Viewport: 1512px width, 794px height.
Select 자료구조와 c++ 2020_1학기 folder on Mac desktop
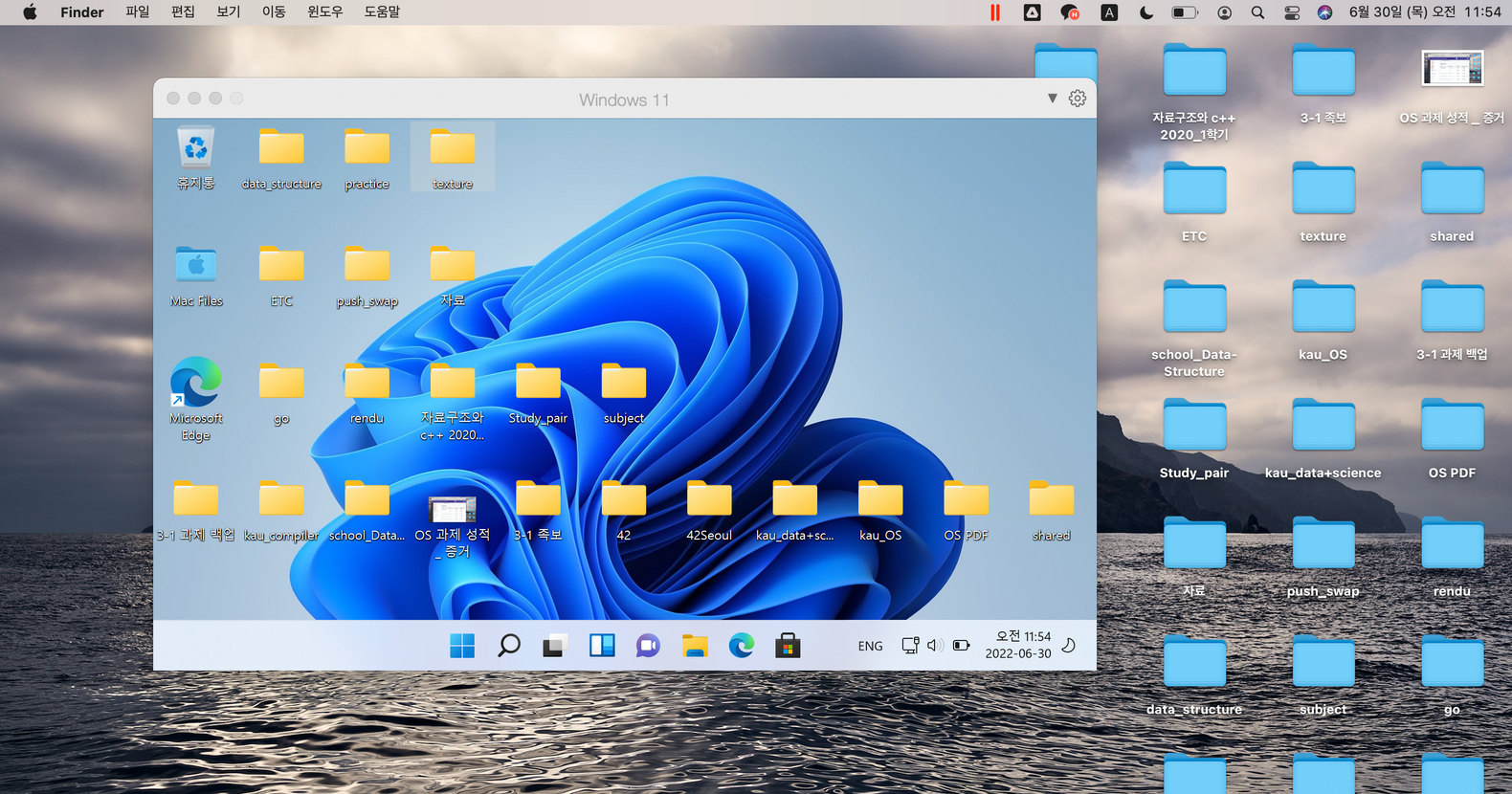[1194, 92]
